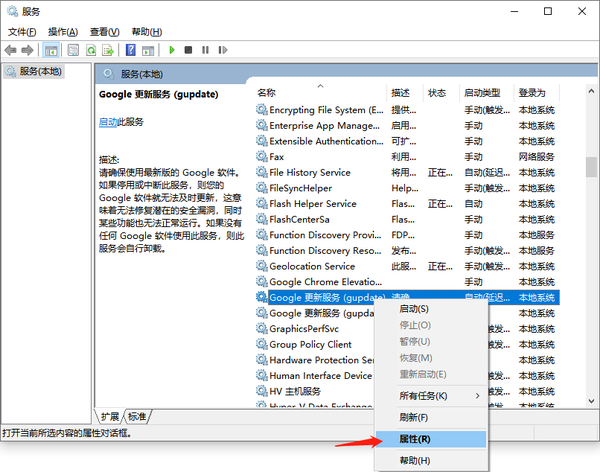Choose 刷新(F) in the context menu
The image size is (600, 472).
click(414, 417)
